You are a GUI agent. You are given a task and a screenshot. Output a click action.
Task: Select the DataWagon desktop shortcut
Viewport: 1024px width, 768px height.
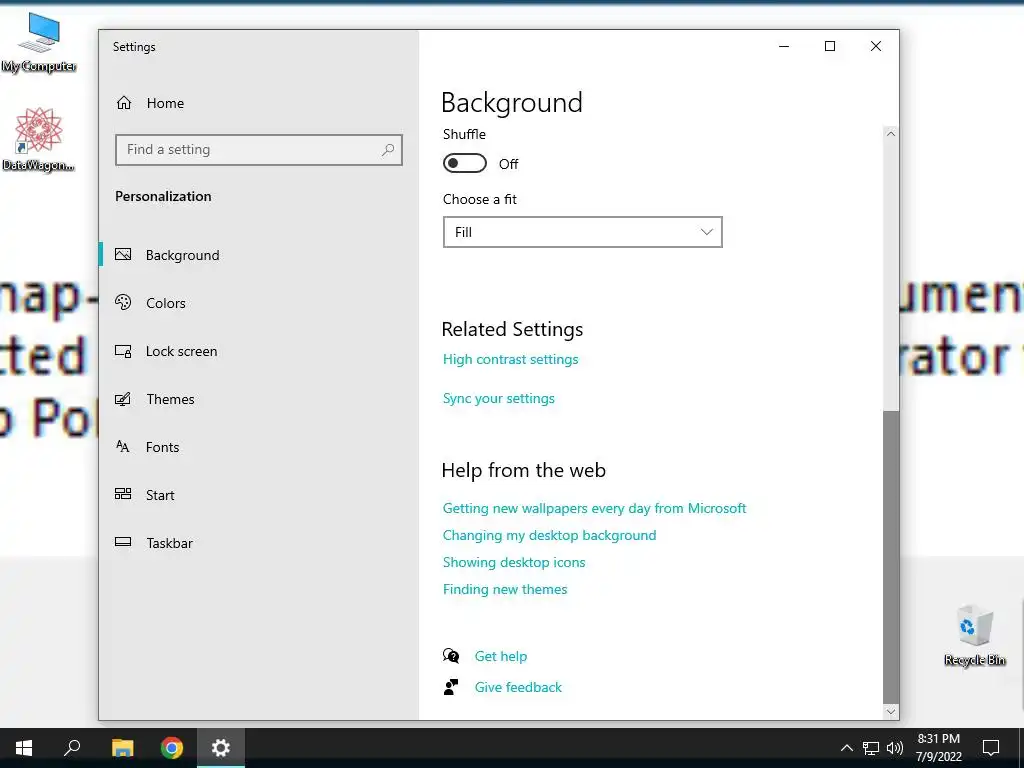[x=39, y=140]
